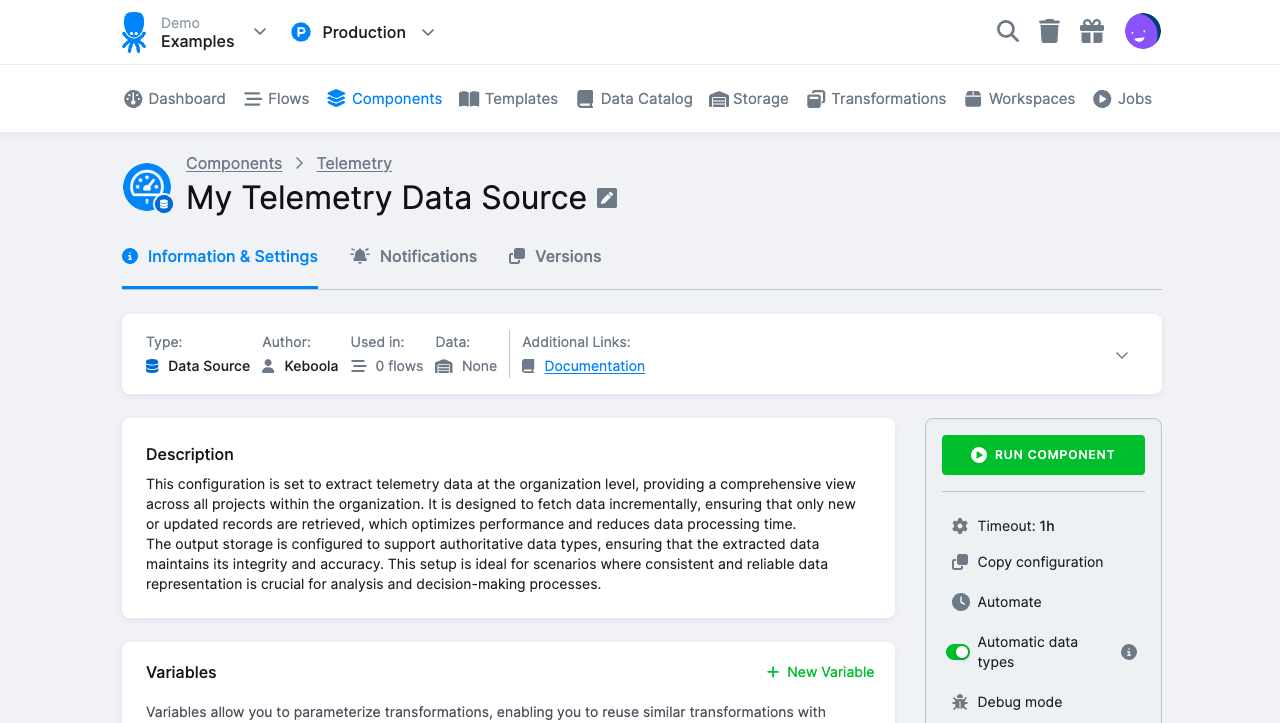Open the user avatar in the top right
The image size is (1280, 723).
click(1142, 31)
